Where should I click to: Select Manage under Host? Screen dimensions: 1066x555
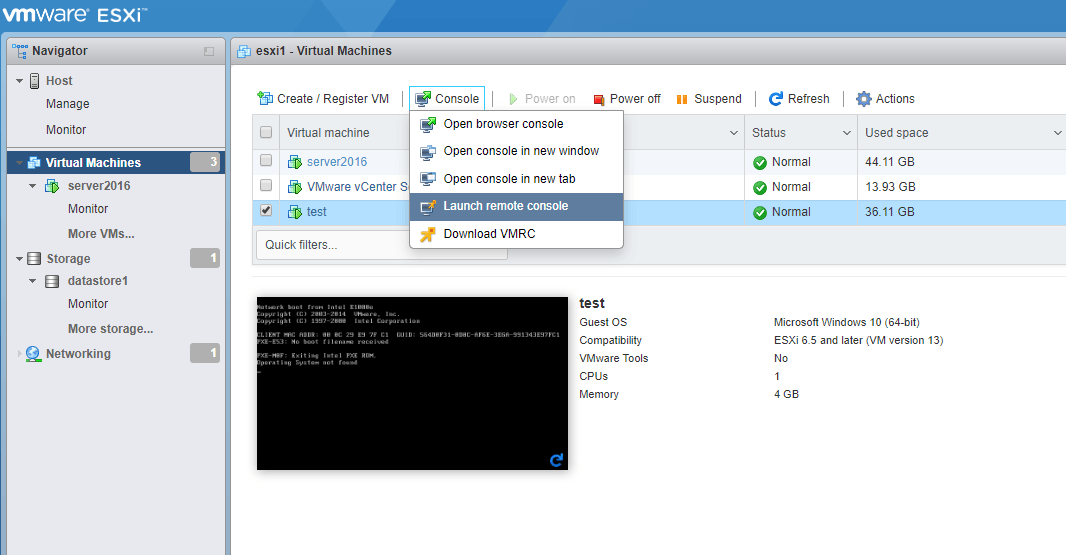(x=67, y=104)
